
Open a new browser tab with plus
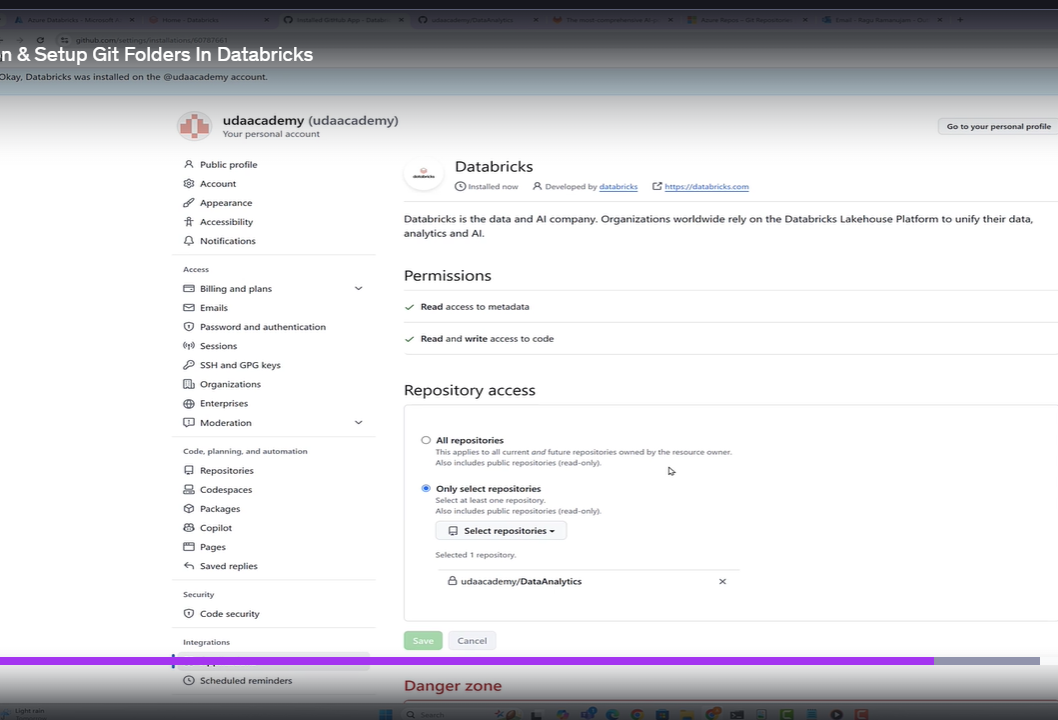[959, 20]
